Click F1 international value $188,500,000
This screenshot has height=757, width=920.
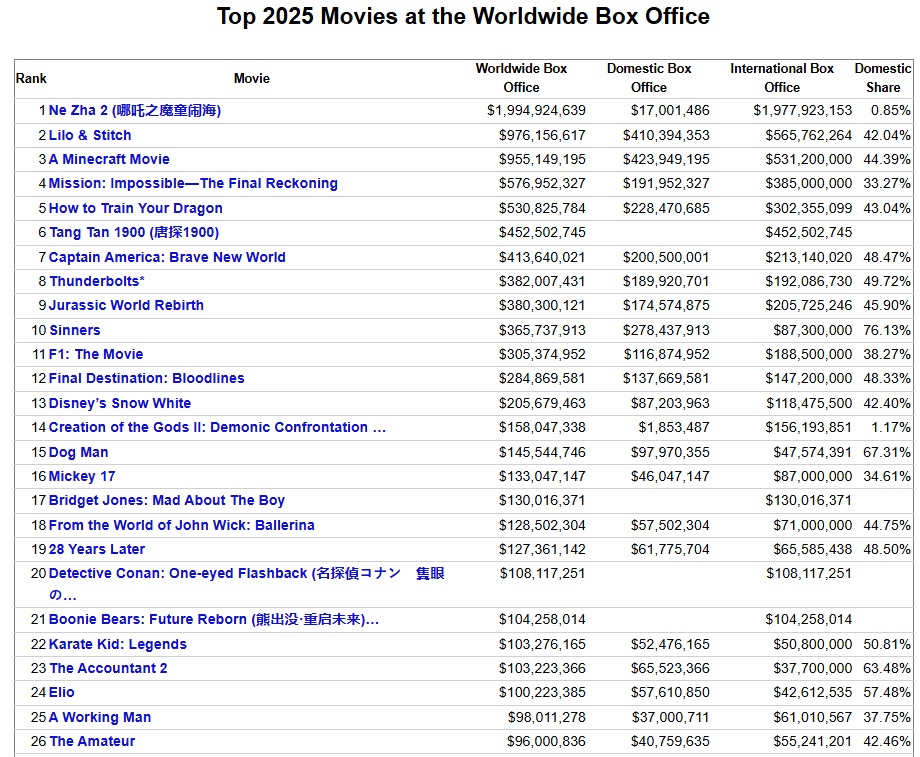[809, 354]
